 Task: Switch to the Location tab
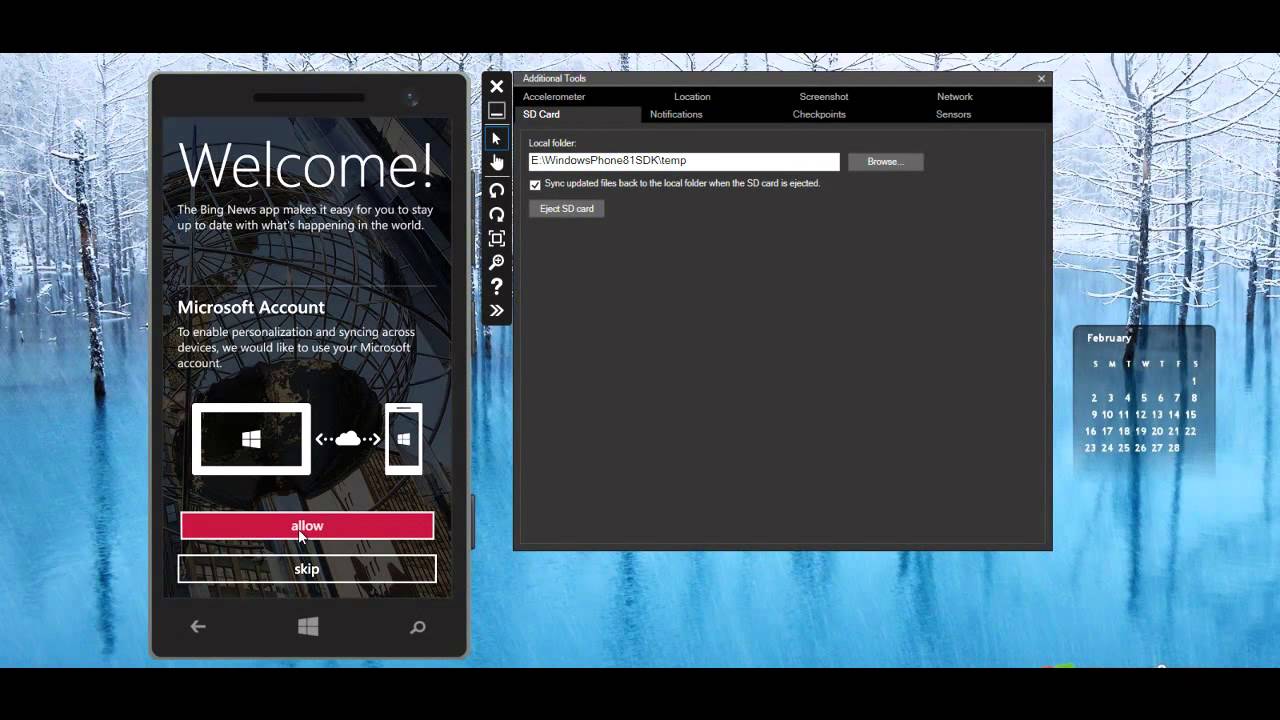pos(692,97)
